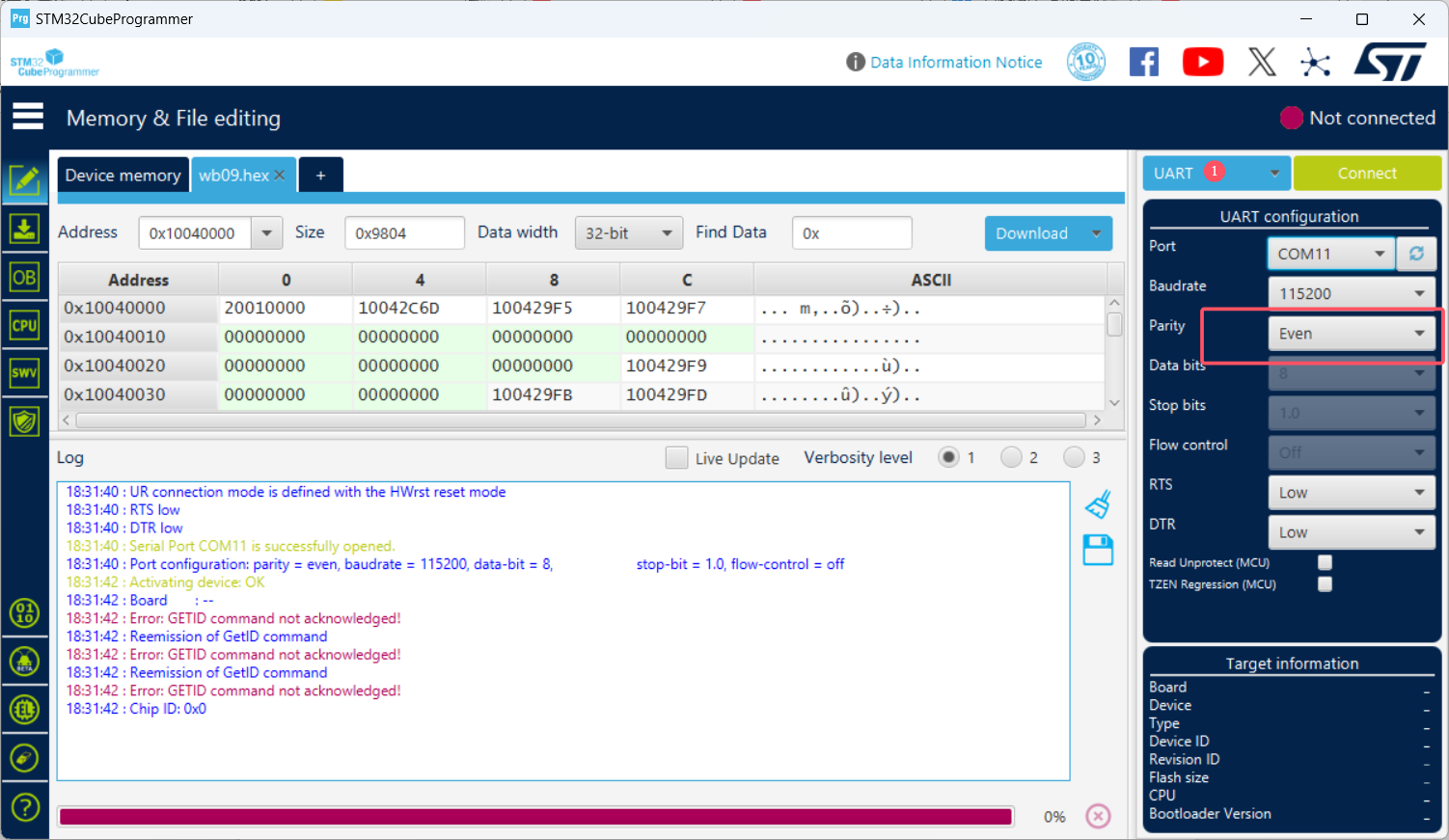Screen dimensions: 1449x840
Task: Open the YouTube channel icon
Action: [1203, 62]
